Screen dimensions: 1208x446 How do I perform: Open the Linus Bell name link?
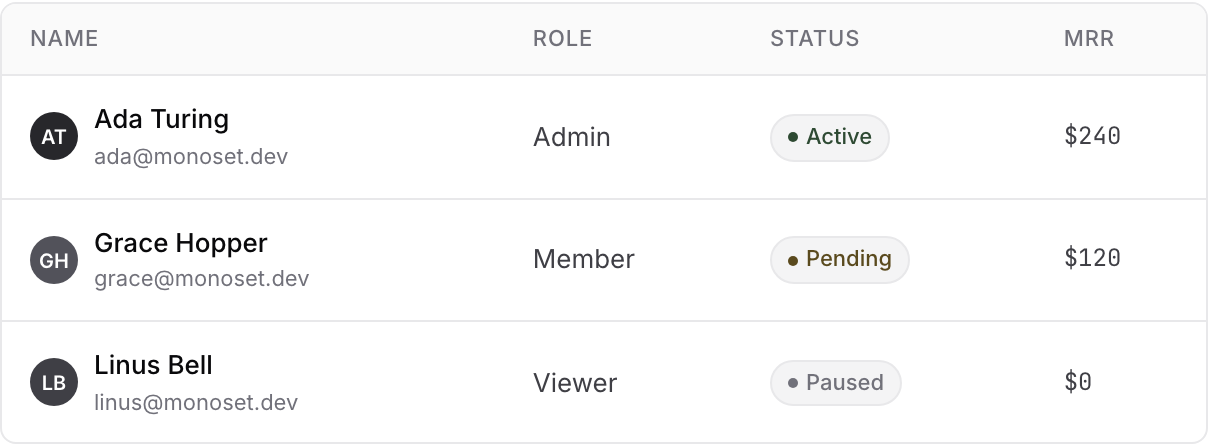click(153, 365)
